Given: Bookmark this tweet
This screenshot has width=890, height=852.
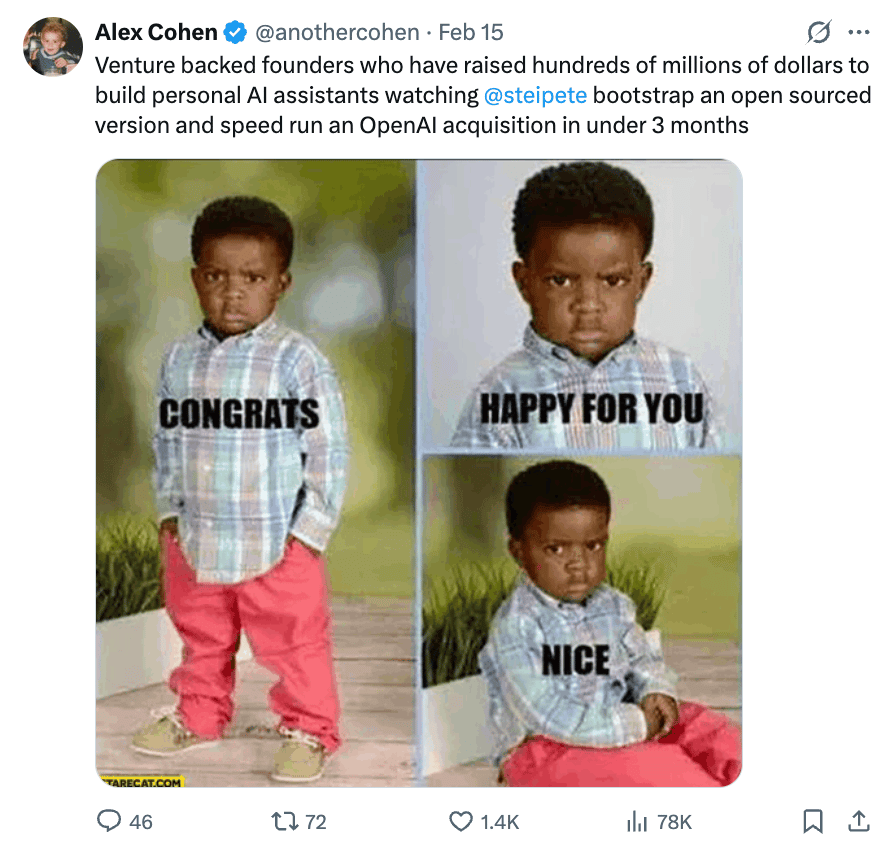Looking at the screenshot, I should 813,821.
